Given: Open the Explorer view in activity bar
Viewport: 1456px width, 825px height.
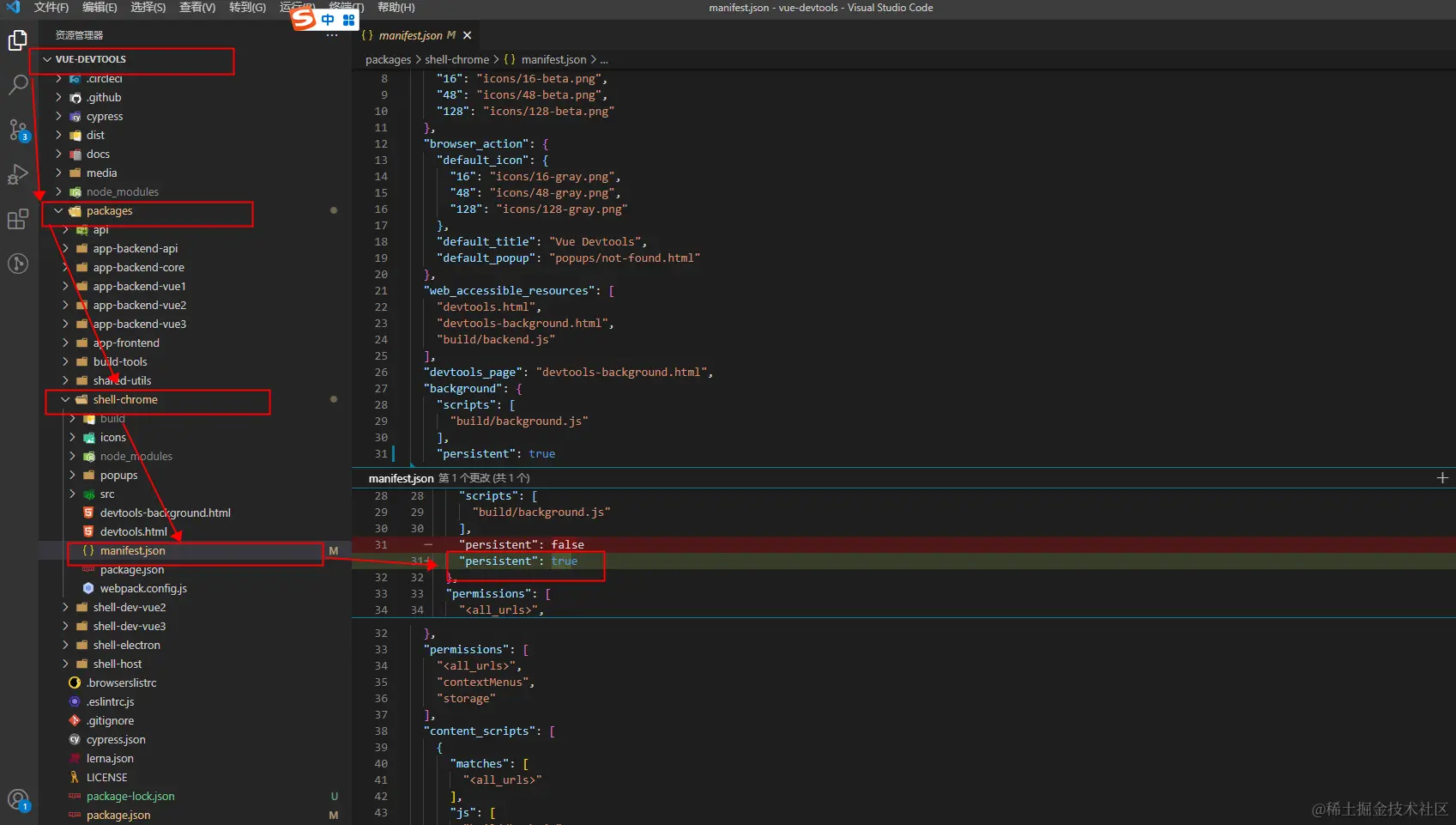Looking at the screenshot, I should point(18,40).
